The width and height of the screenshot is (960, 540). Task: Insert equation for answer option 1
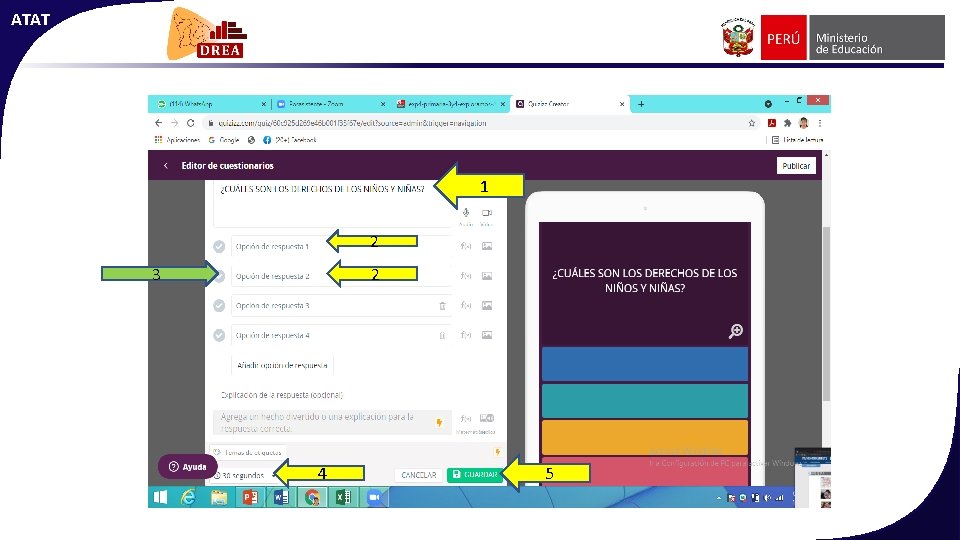pyautogui.click(x=466, y=246)
